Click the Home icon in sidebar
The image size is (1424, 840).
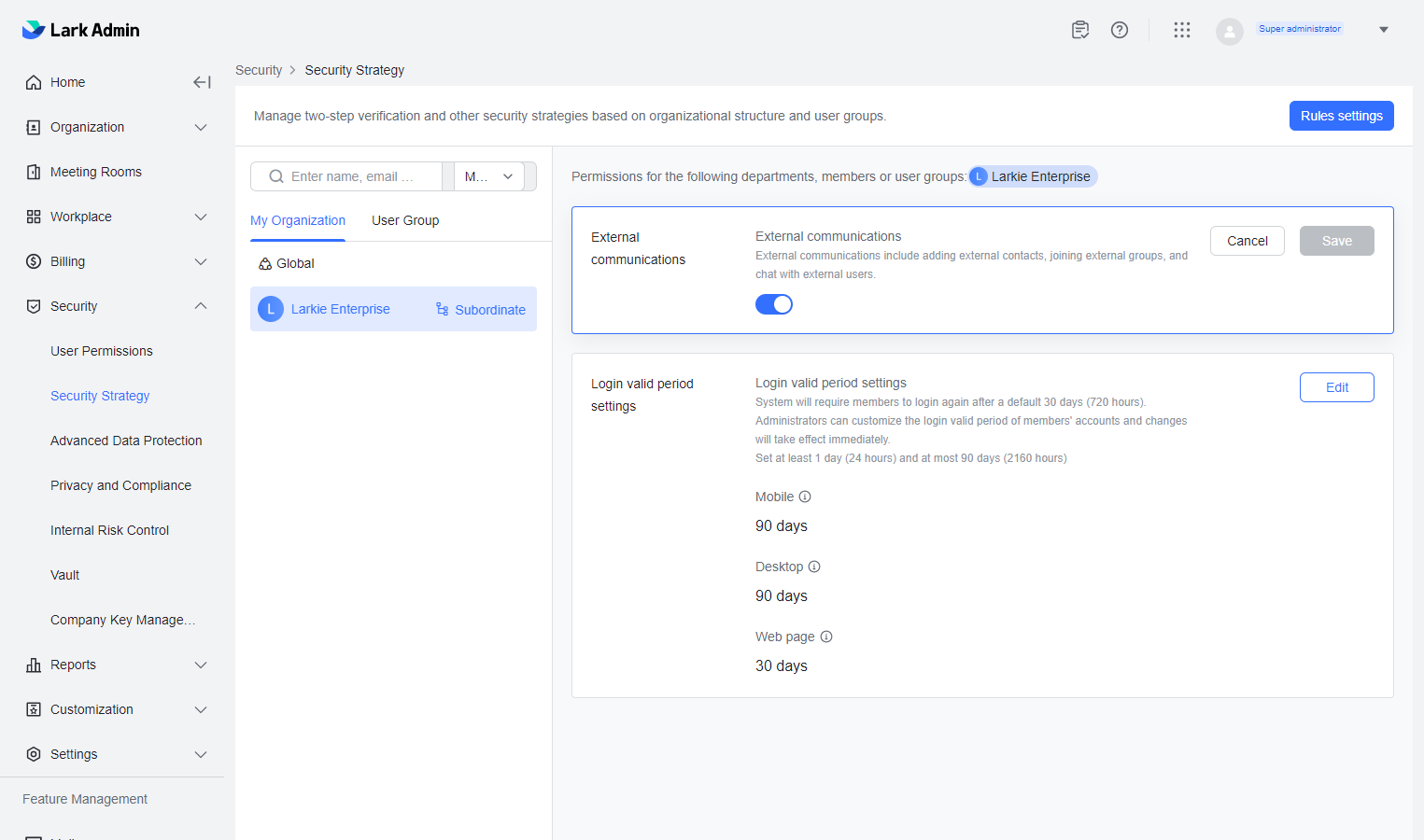point(34,82)
